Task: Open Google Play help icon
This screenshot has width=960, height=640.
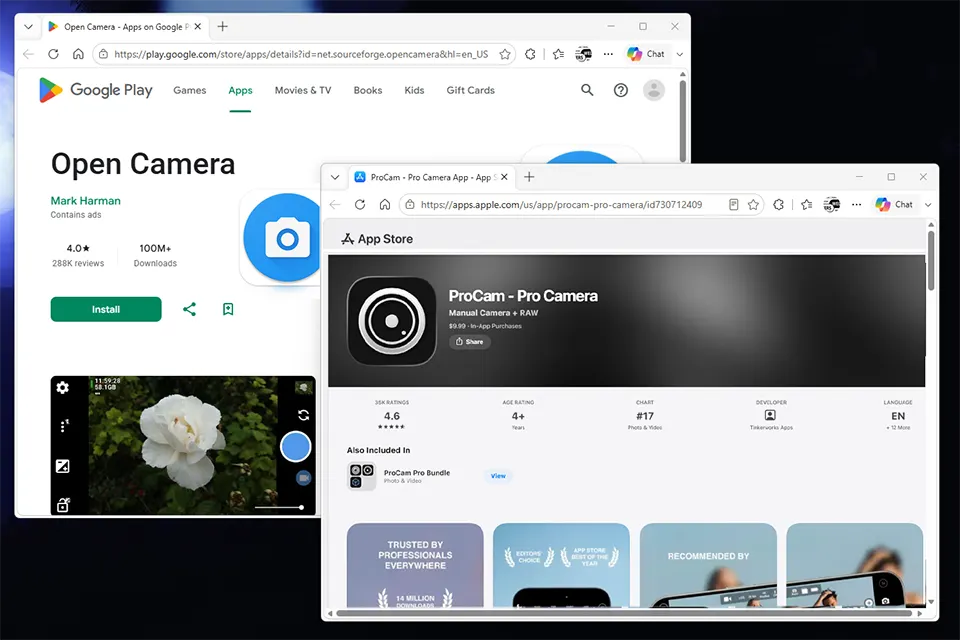Action: click(x=621, y=90)
